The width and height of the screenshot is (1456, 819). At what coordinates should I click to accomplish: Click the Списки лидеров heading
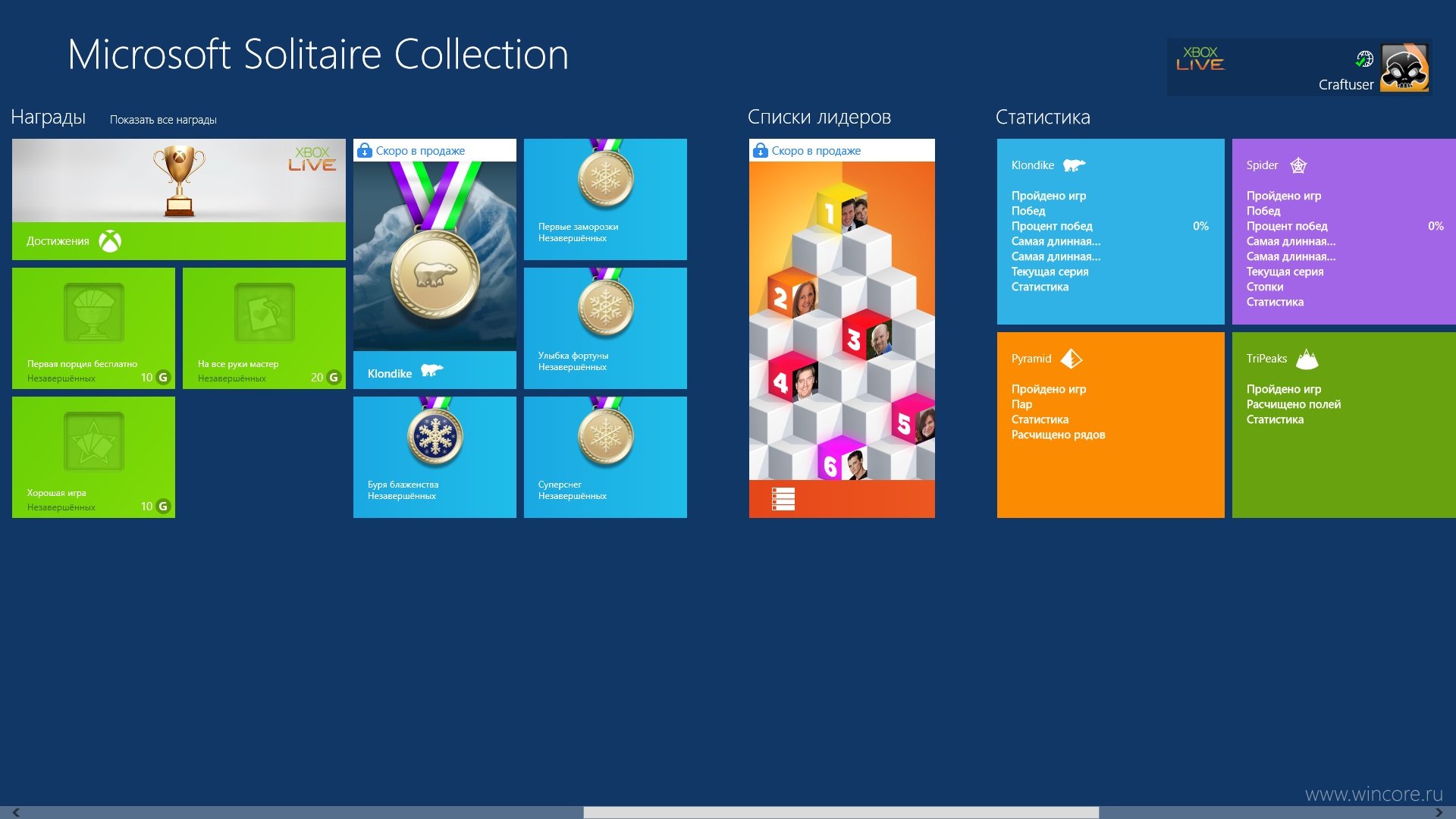coord(819,117)
